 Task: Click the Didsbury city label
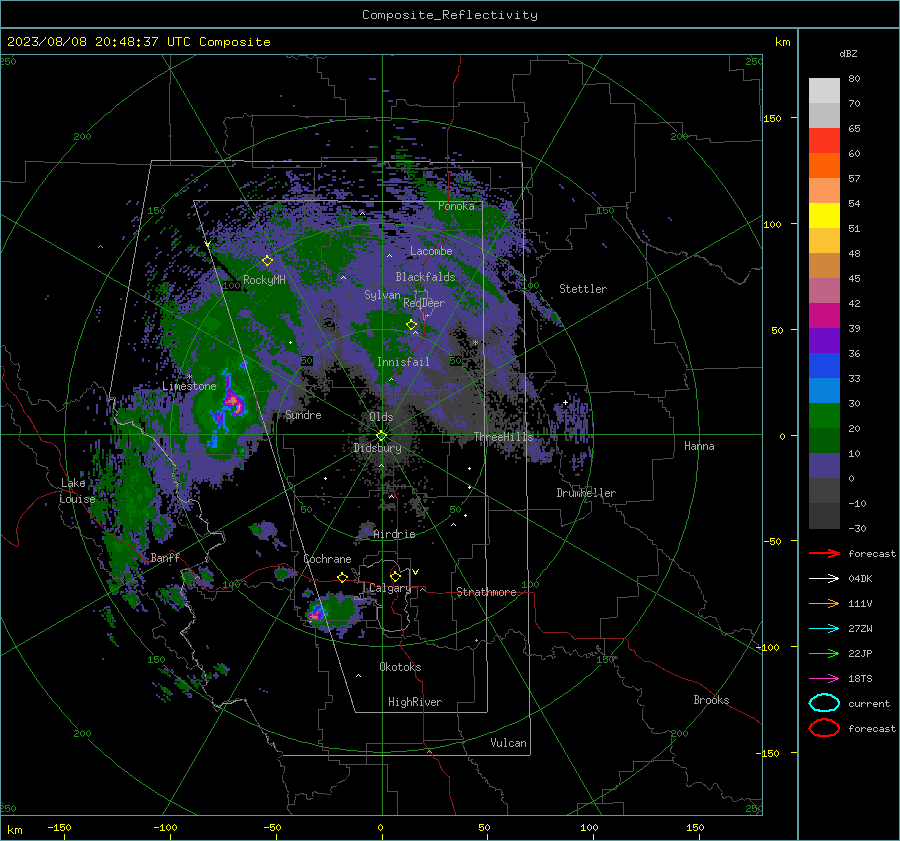coord(377,448)
